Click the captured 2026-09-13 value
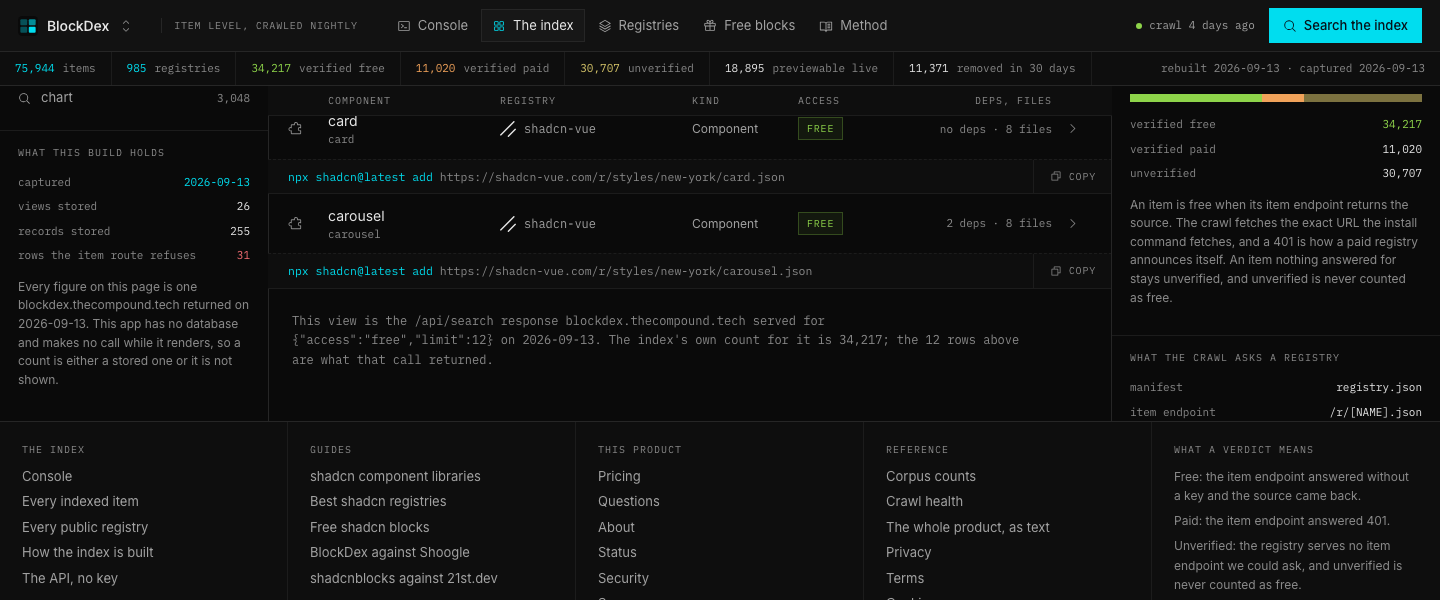This screenshot has height=600, width=1440. pyautogui.click(x=217, y=183)
